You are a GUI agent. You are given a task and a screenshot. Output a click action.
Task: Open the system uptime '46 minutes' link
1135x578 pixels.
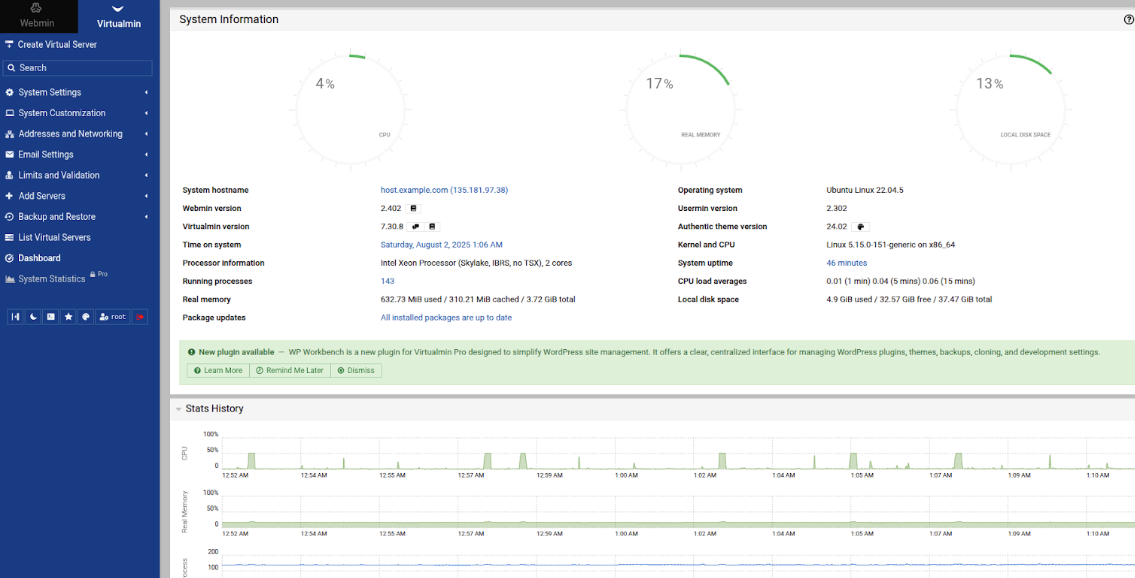(847, 263)
